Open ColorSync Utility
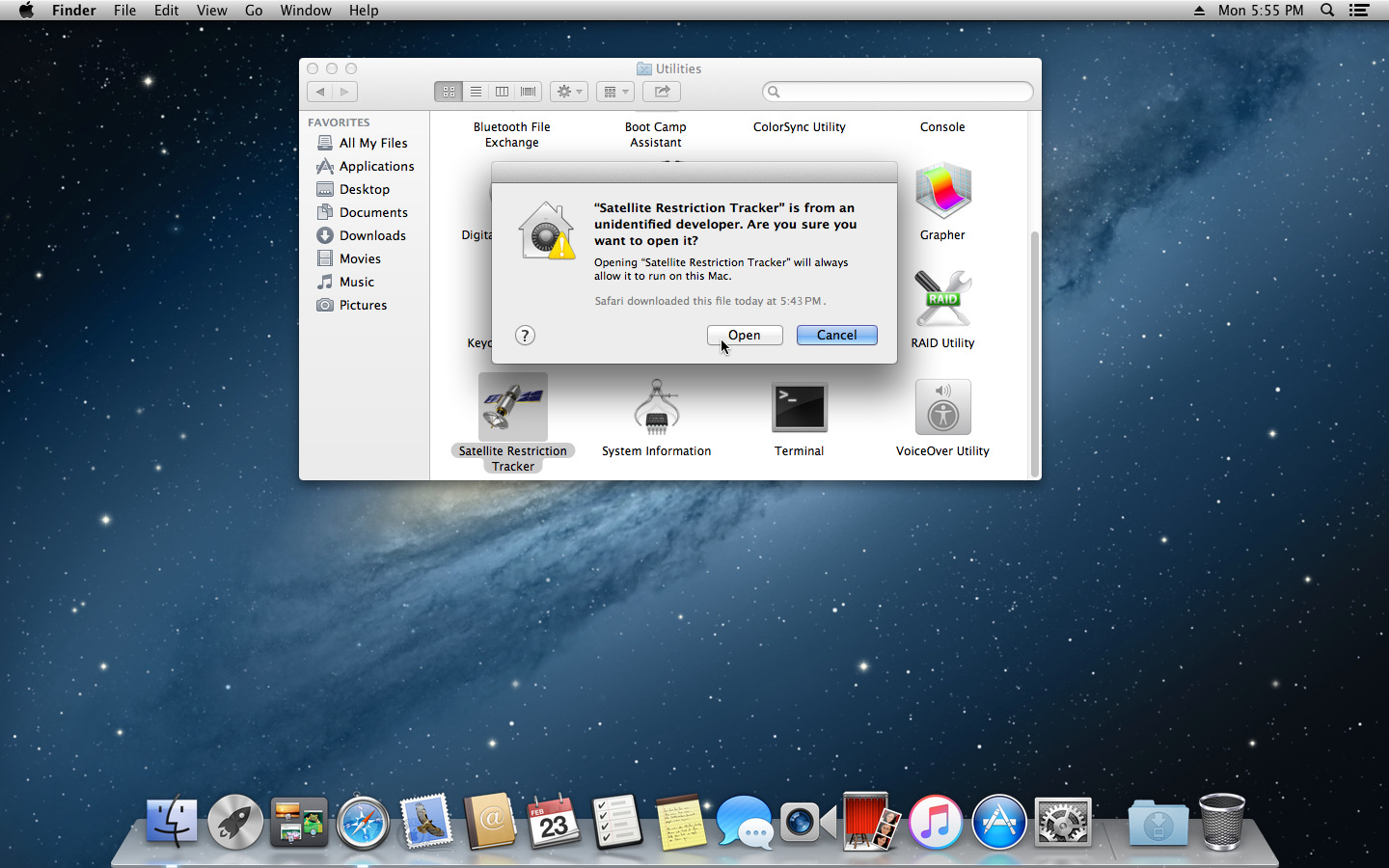Image resolution: width=1389 pixels, height=868 pixels. [799, 126]
